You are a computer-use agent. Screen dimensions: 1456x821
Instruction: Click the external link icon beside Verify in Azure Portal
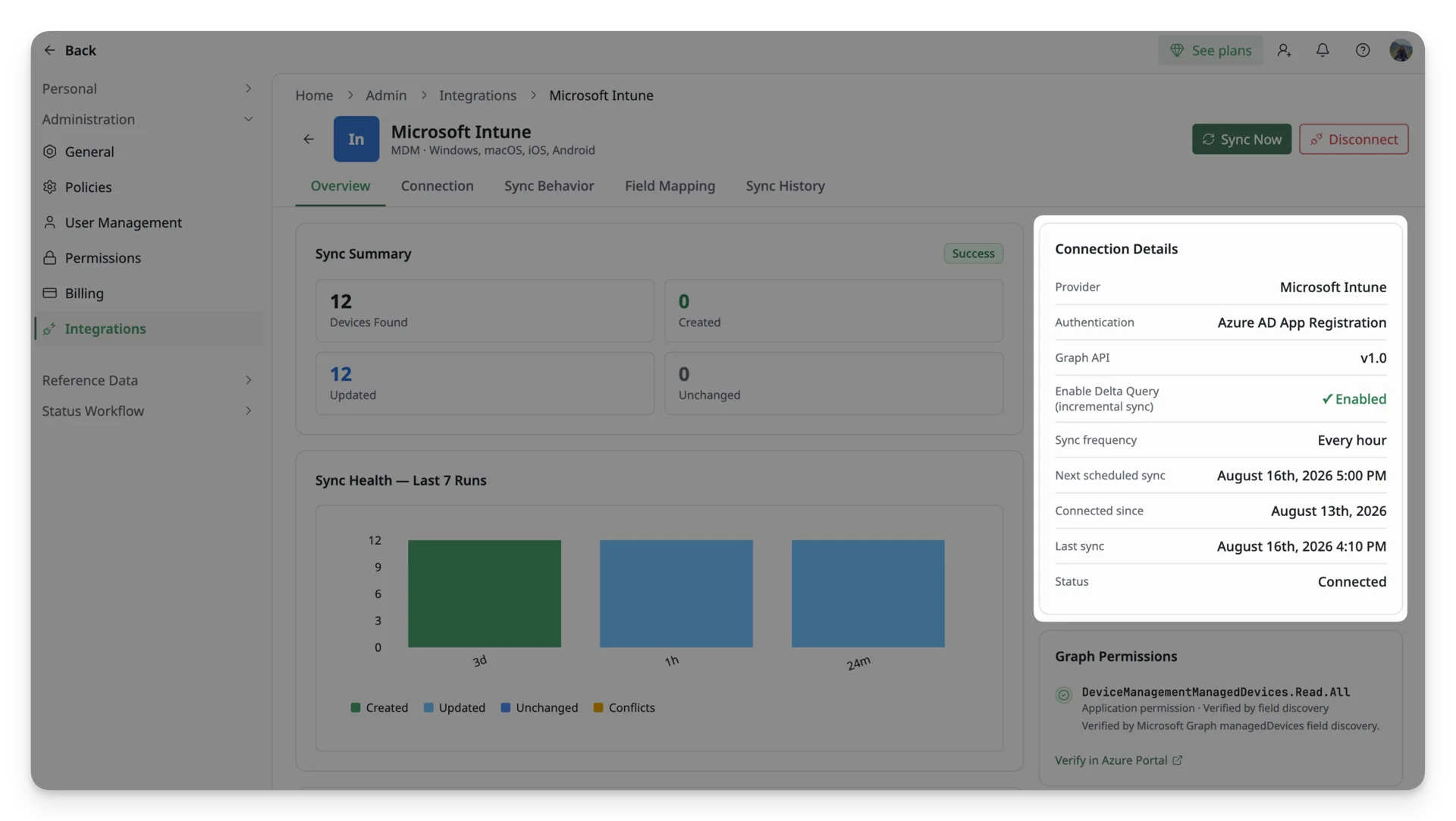[1178, 760]
